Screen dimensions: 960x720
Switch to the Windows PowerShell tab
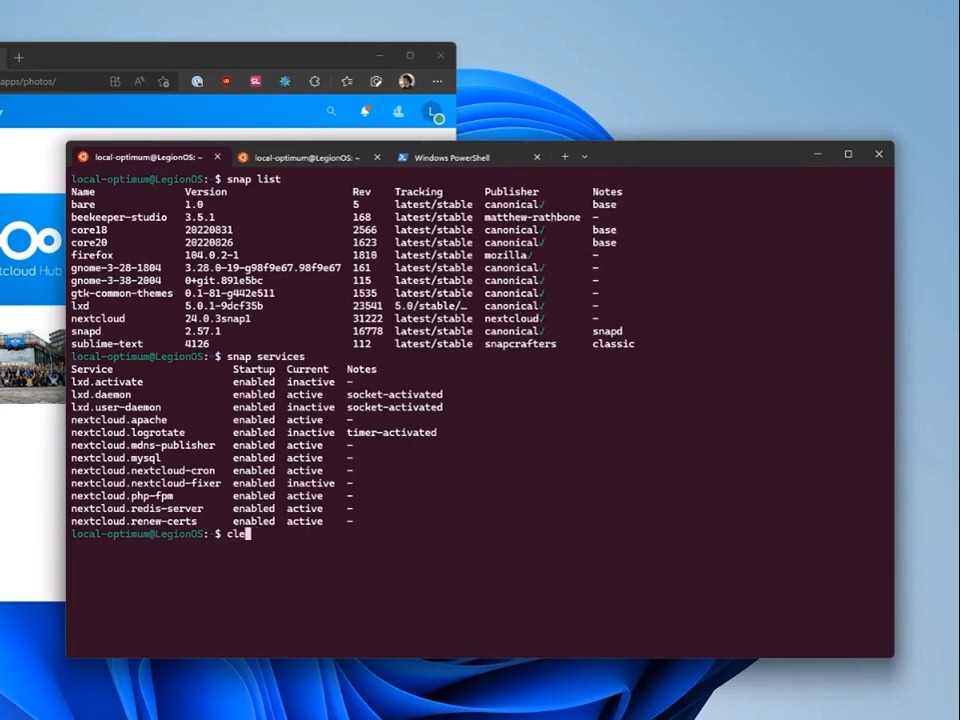[x=452, y=158]
